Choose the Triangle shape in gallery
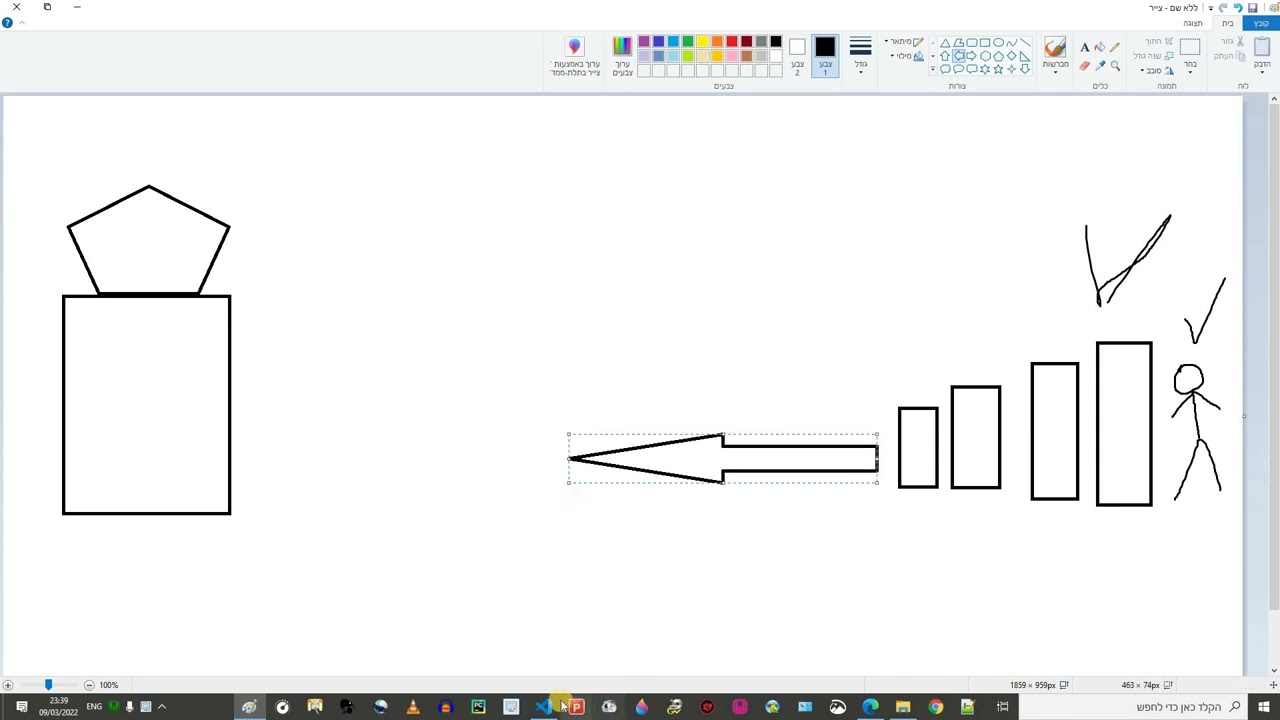 (x=945, y=42)
